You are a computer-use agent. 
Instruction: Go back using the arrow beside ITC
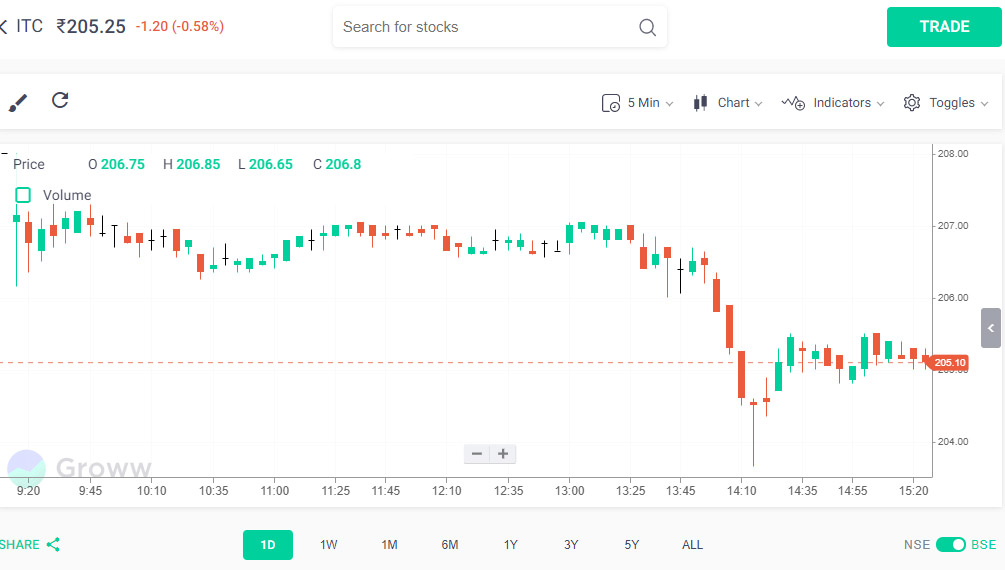(3, 26)
